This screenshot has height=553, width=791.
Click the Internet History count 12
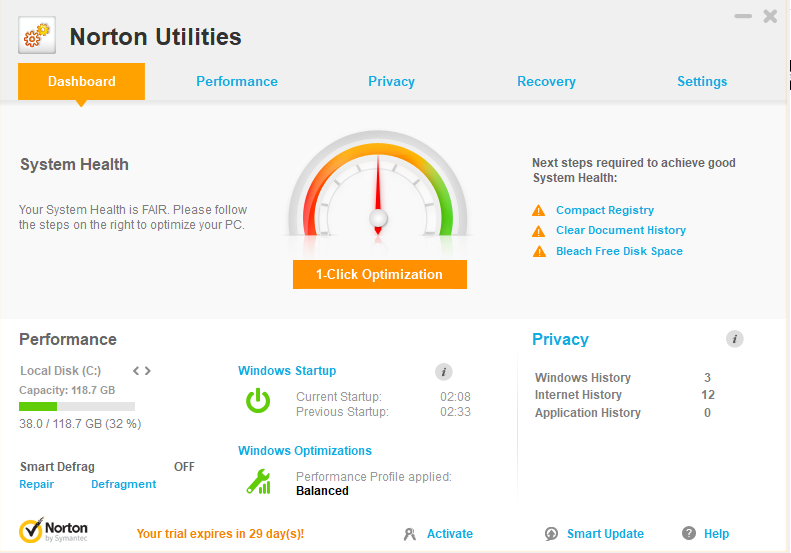pos(708,395)
